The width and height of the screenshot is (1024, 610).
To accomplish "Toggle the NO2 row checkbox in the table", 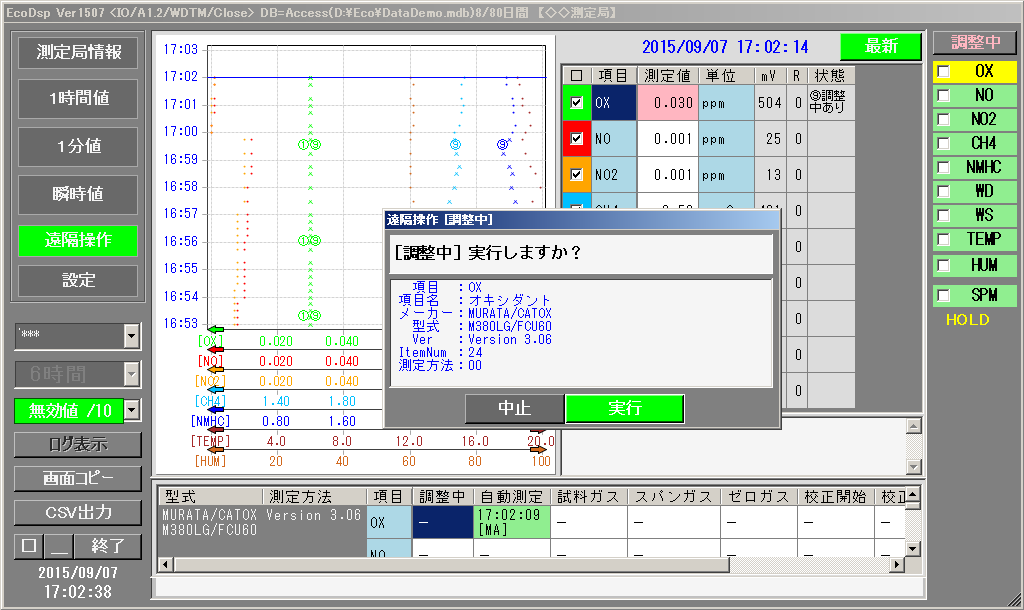I will click(x=576, y=175).
